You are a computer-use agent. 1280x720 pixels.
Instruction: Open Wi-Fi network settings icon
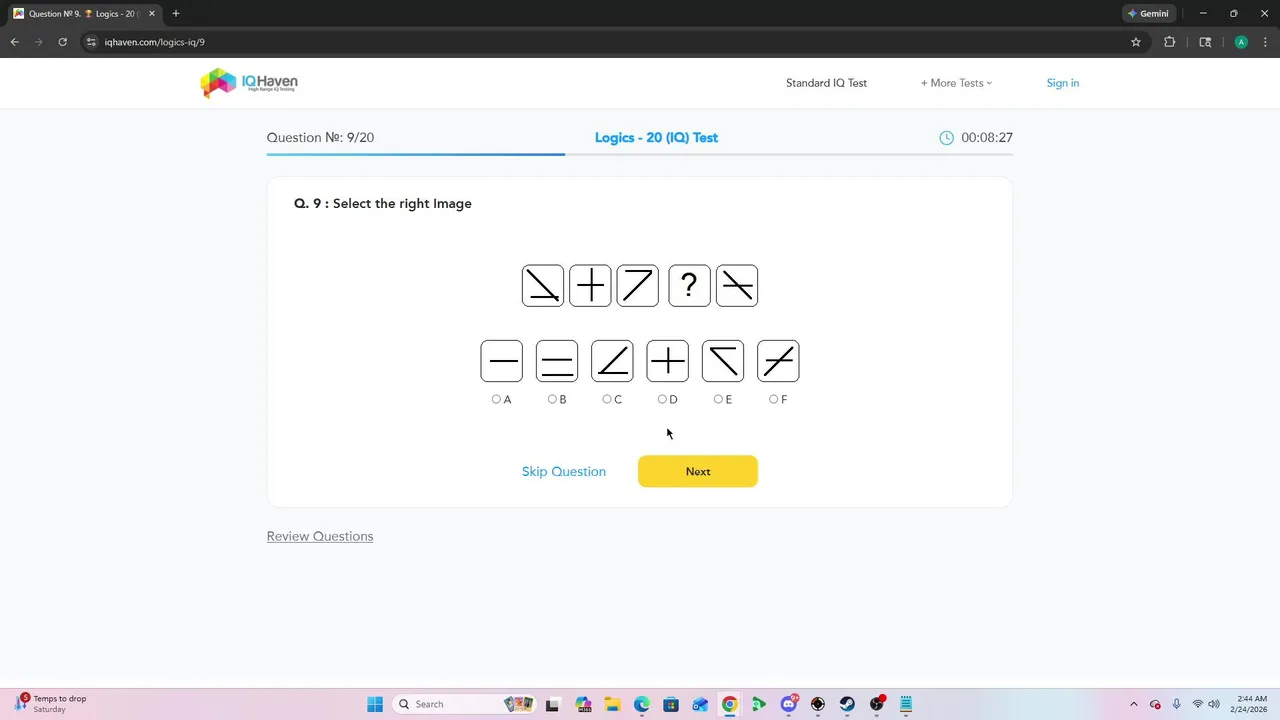coord(1197,704)
